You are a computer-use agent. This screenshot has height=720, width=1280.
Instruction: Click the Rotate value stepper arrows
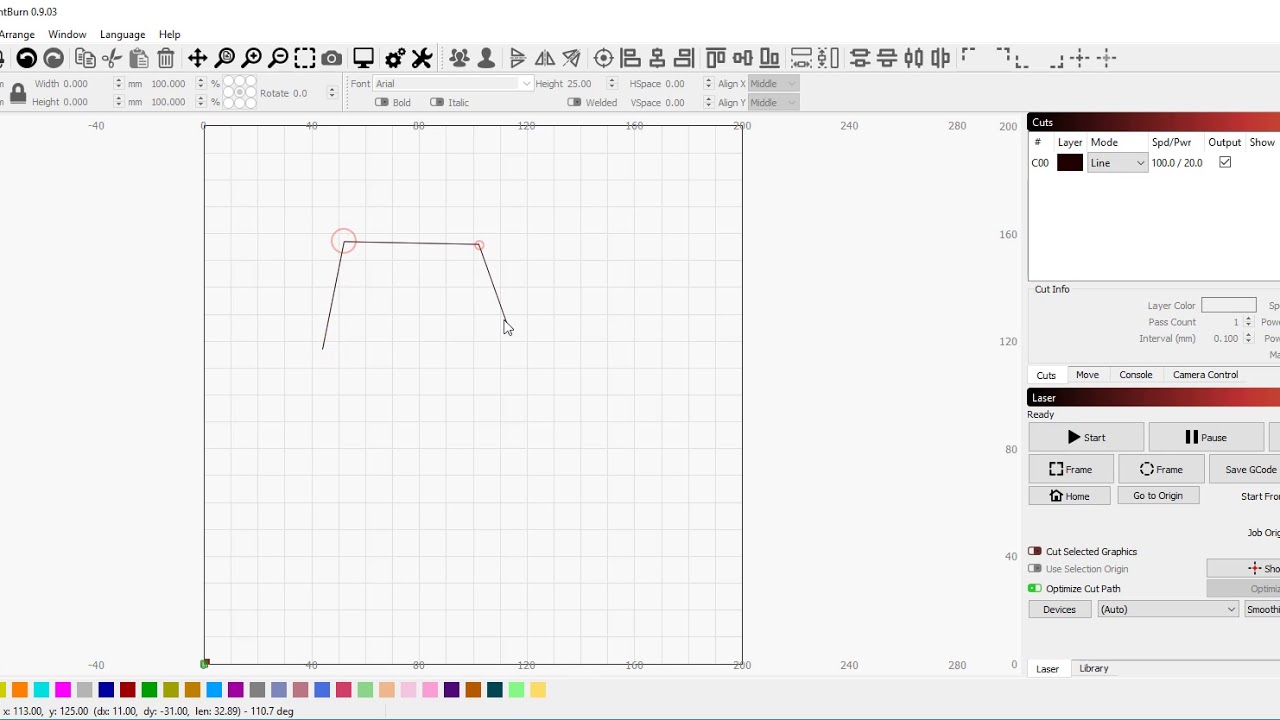coord(332,93)
